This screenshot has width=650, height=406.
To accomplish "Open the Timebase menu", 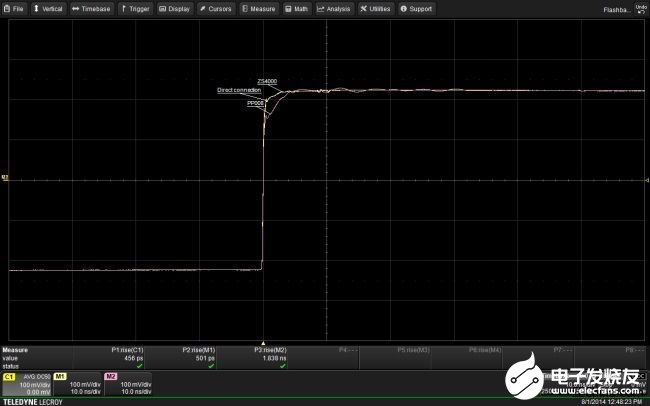I will coord(91,9).
